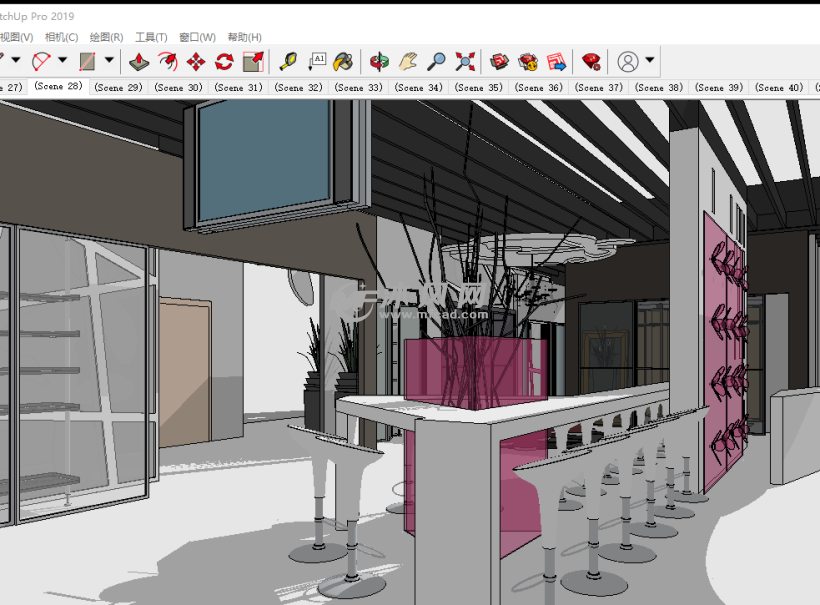
Task: Select the Move tool
Action: tap(196, 62)
